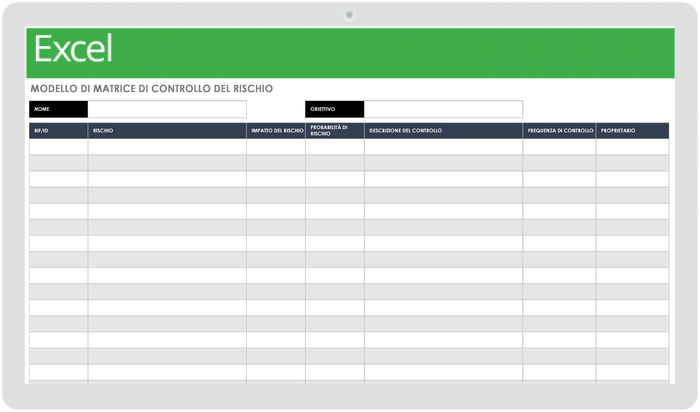700x412 pixels.
Task: Select the RIF/ID column header
Action: point(58,131)
